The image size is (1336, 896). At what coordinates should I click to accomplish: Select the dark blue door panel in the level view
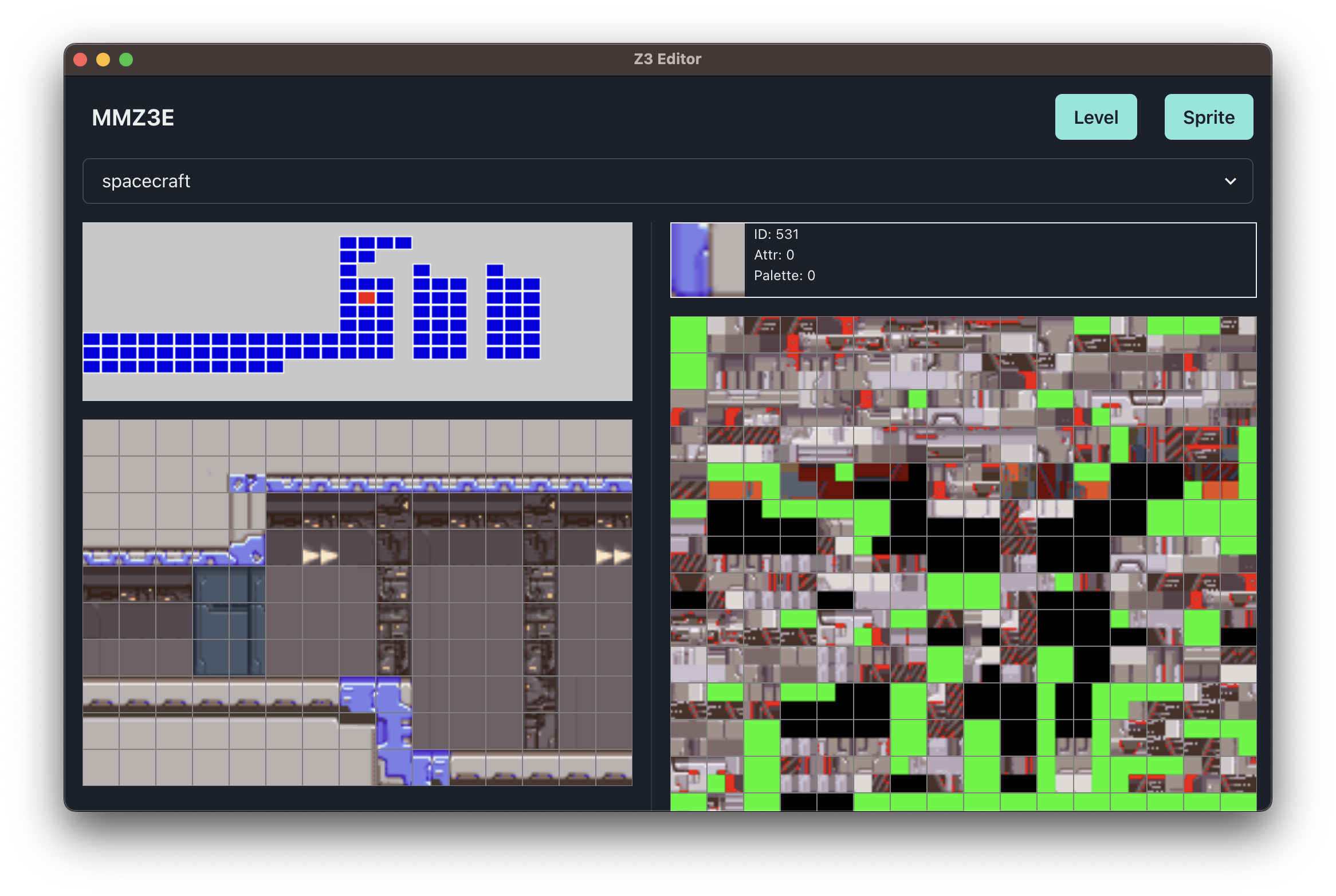(x=229, y=622)
